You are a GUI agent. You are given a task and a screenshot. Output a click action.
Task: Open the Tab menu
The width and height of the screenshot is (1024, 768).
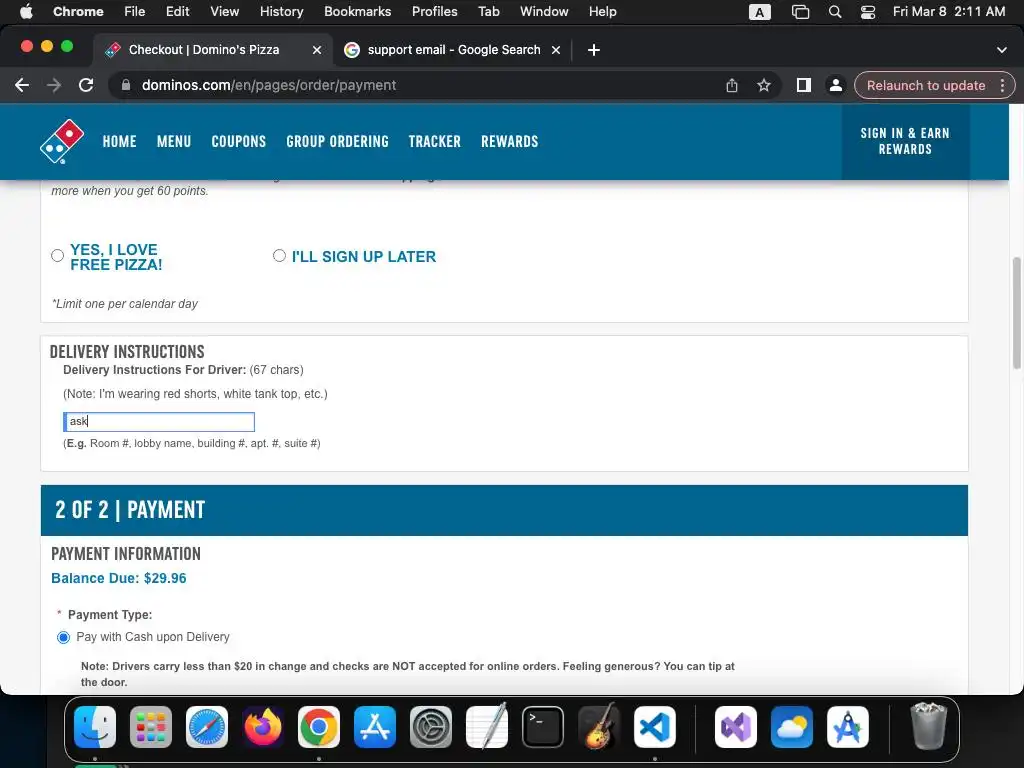(488, 12)
